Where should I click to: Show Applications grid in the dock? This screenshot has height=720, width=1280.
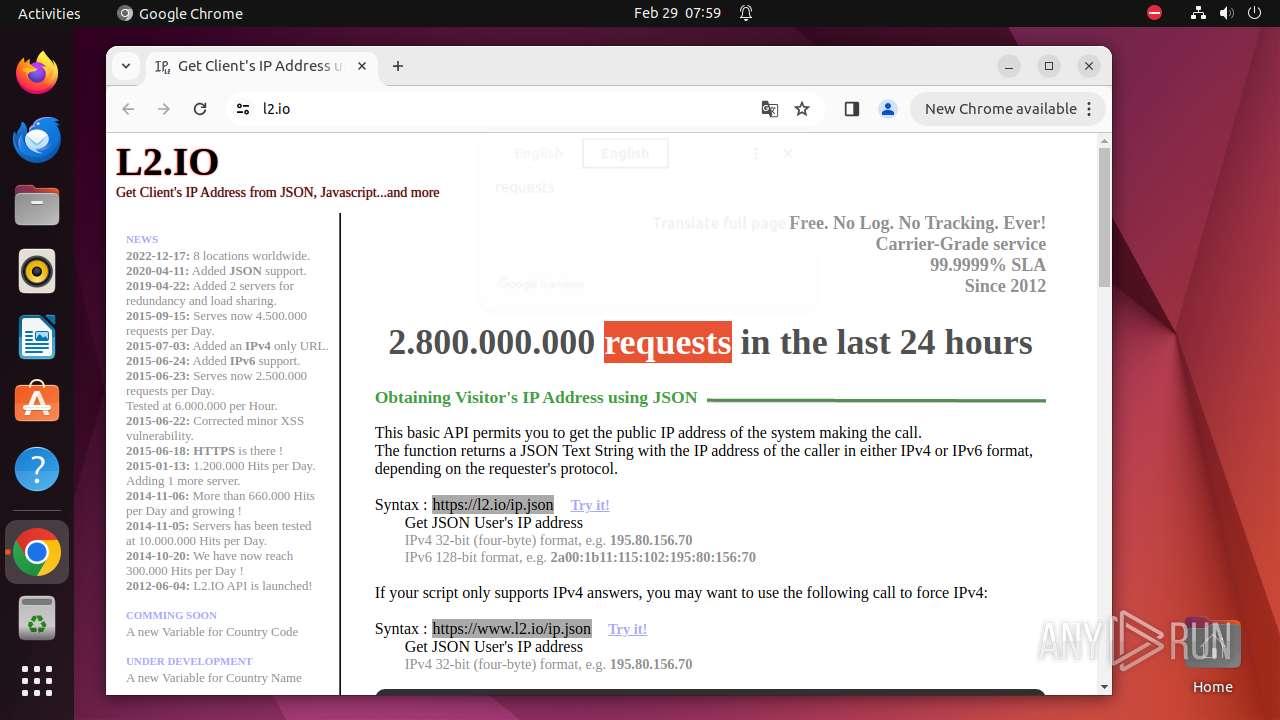coord(37,681)
